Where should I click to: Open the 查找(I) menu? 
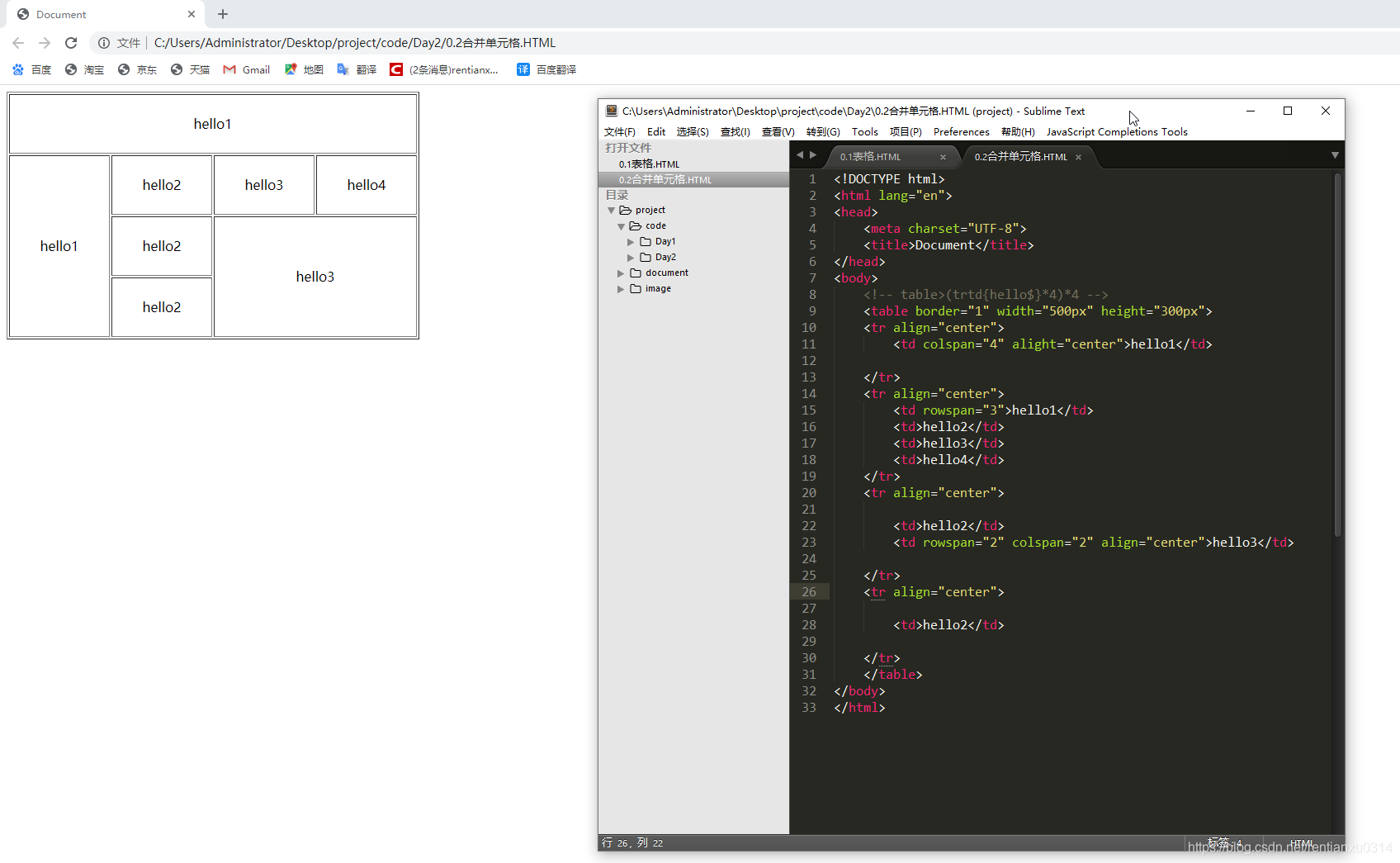735,132
